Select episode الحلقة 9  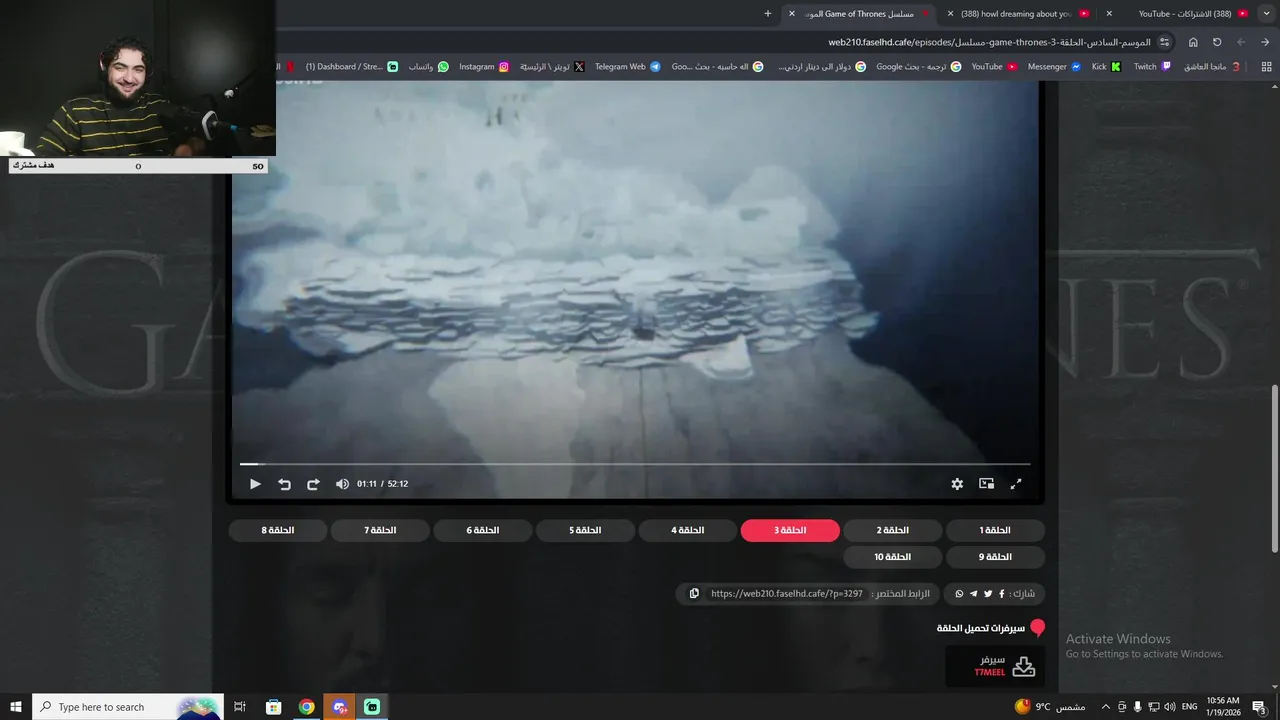[x=995, y=557]
